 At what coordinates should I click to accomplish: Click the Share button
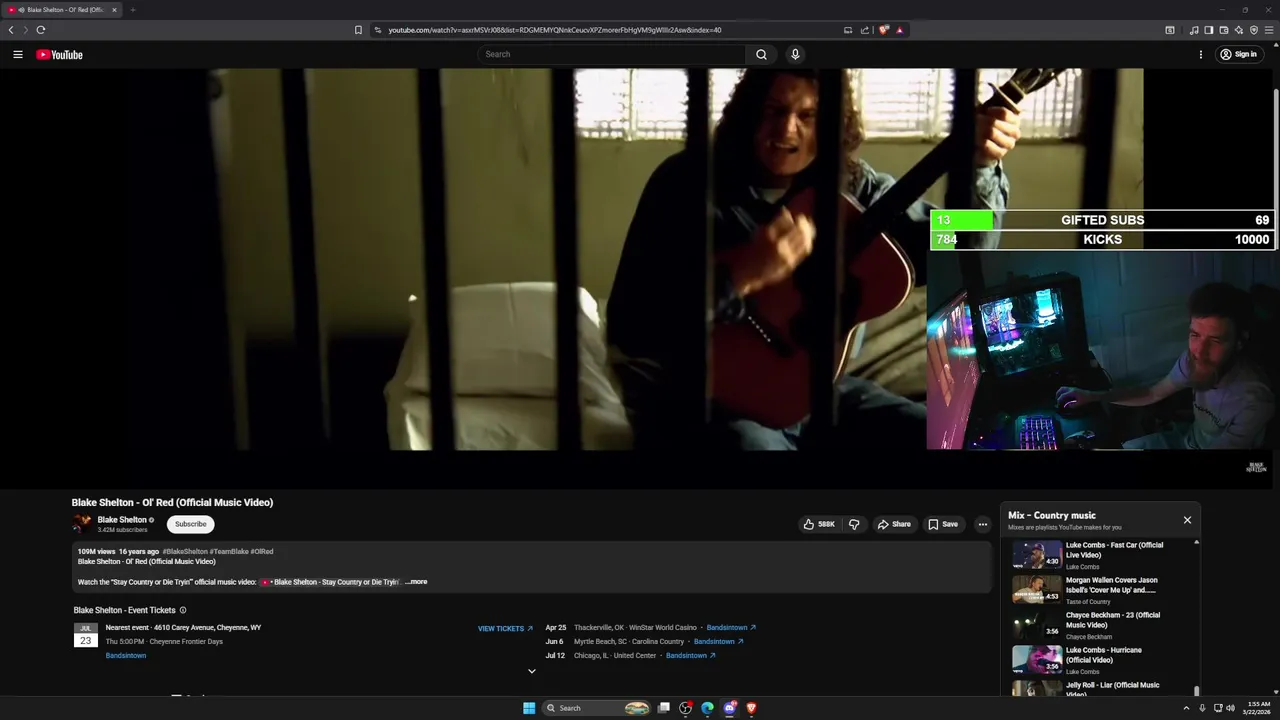click(x=894, y=524)
